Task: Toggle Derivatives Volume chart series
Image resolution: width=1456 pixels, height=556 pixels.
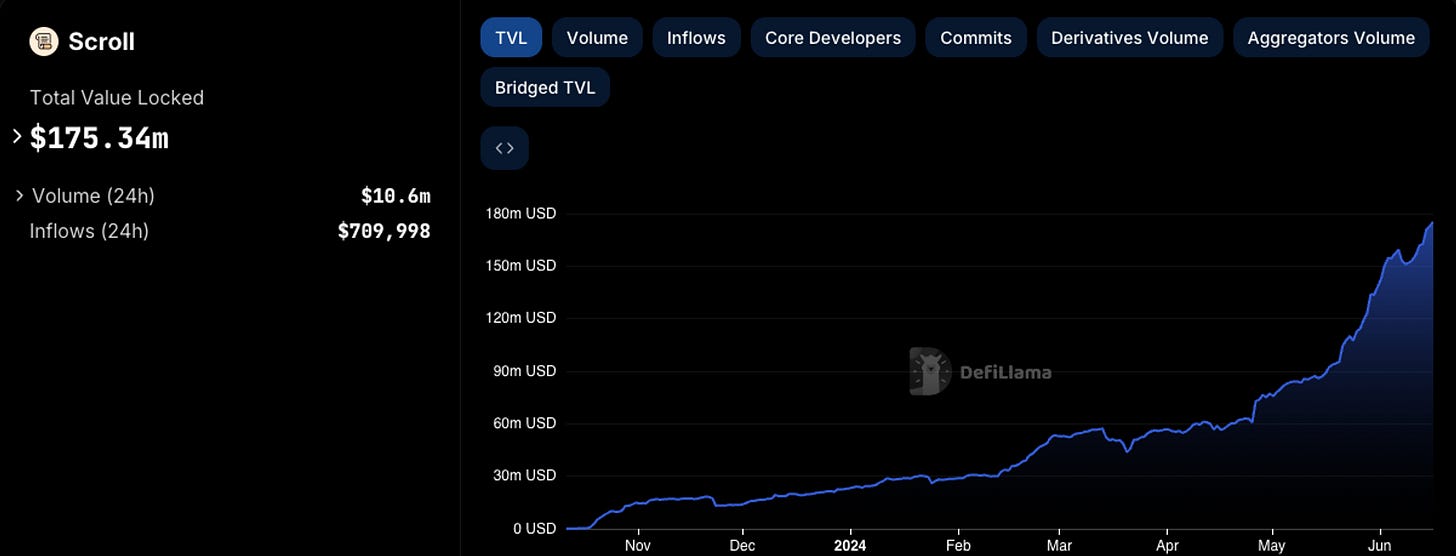Action: tap(1130, 38)
